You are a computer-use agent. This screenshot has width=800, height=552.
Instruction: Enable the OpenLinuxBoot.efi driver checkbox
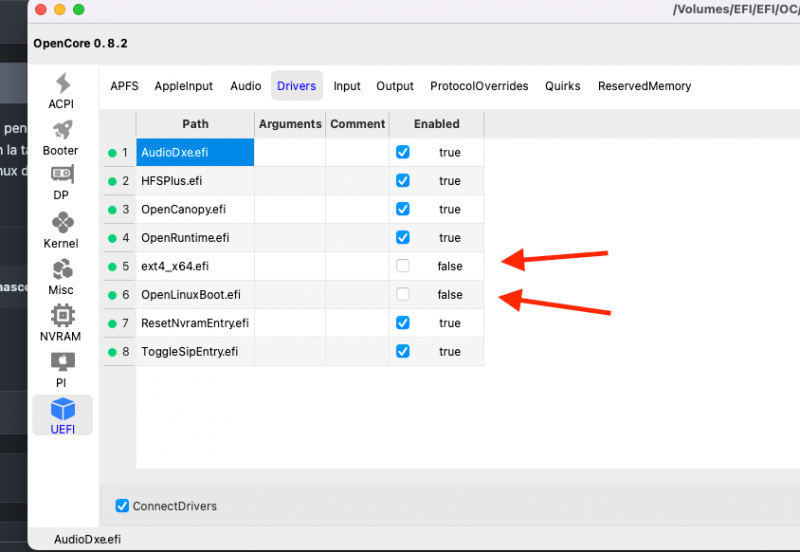click(x=403, y=294)
